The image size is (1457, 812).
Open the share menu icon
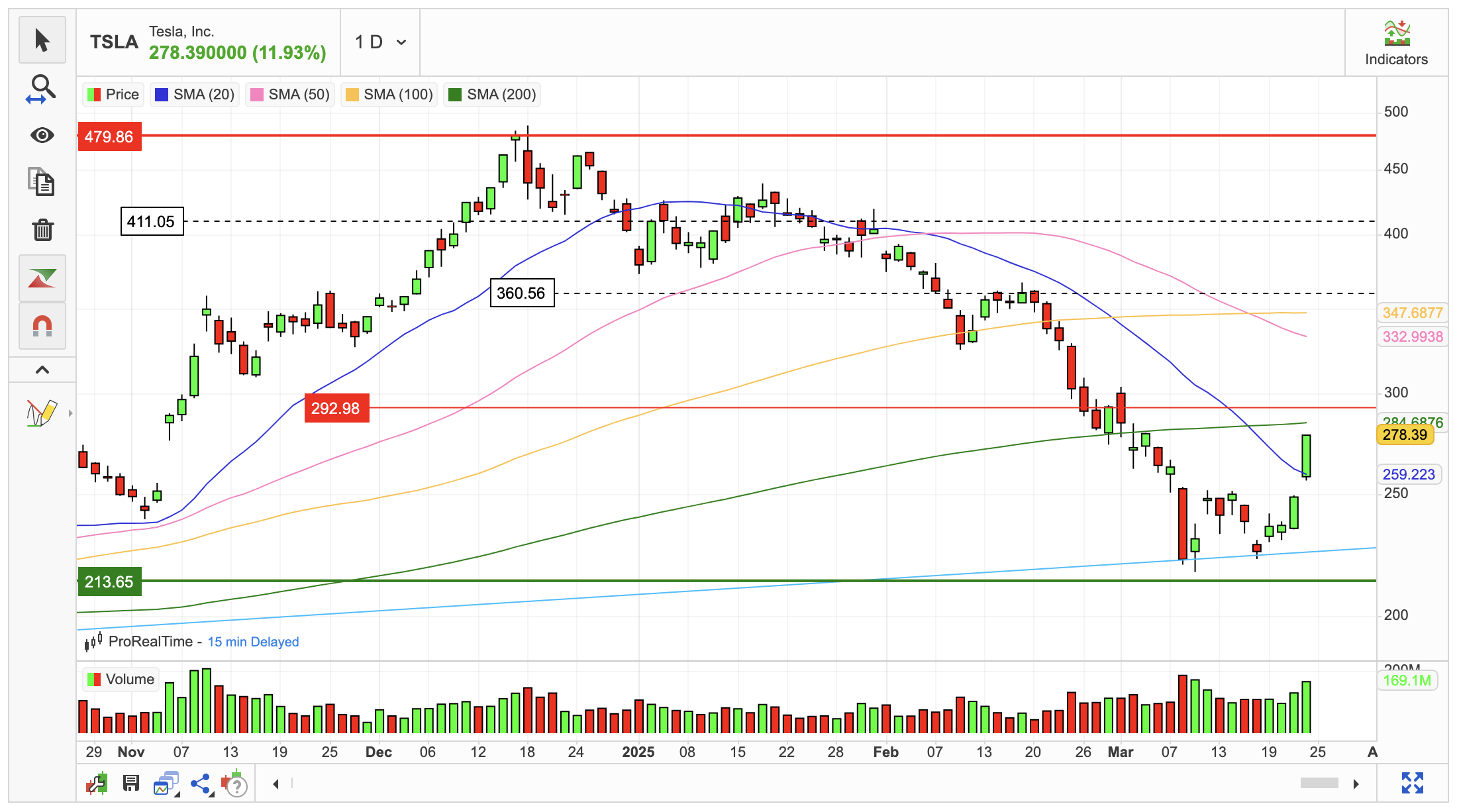point(201,784)
